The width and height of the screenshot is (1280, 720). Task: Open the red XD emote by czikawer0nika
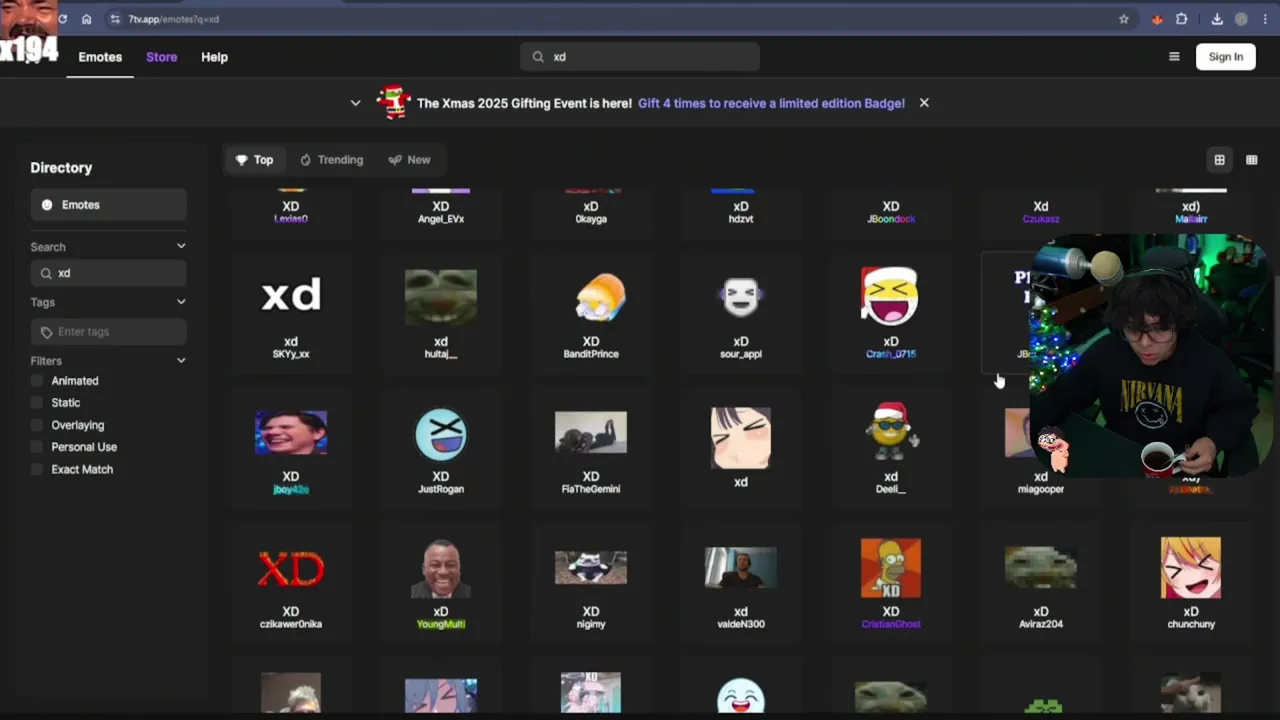(291, 582)
